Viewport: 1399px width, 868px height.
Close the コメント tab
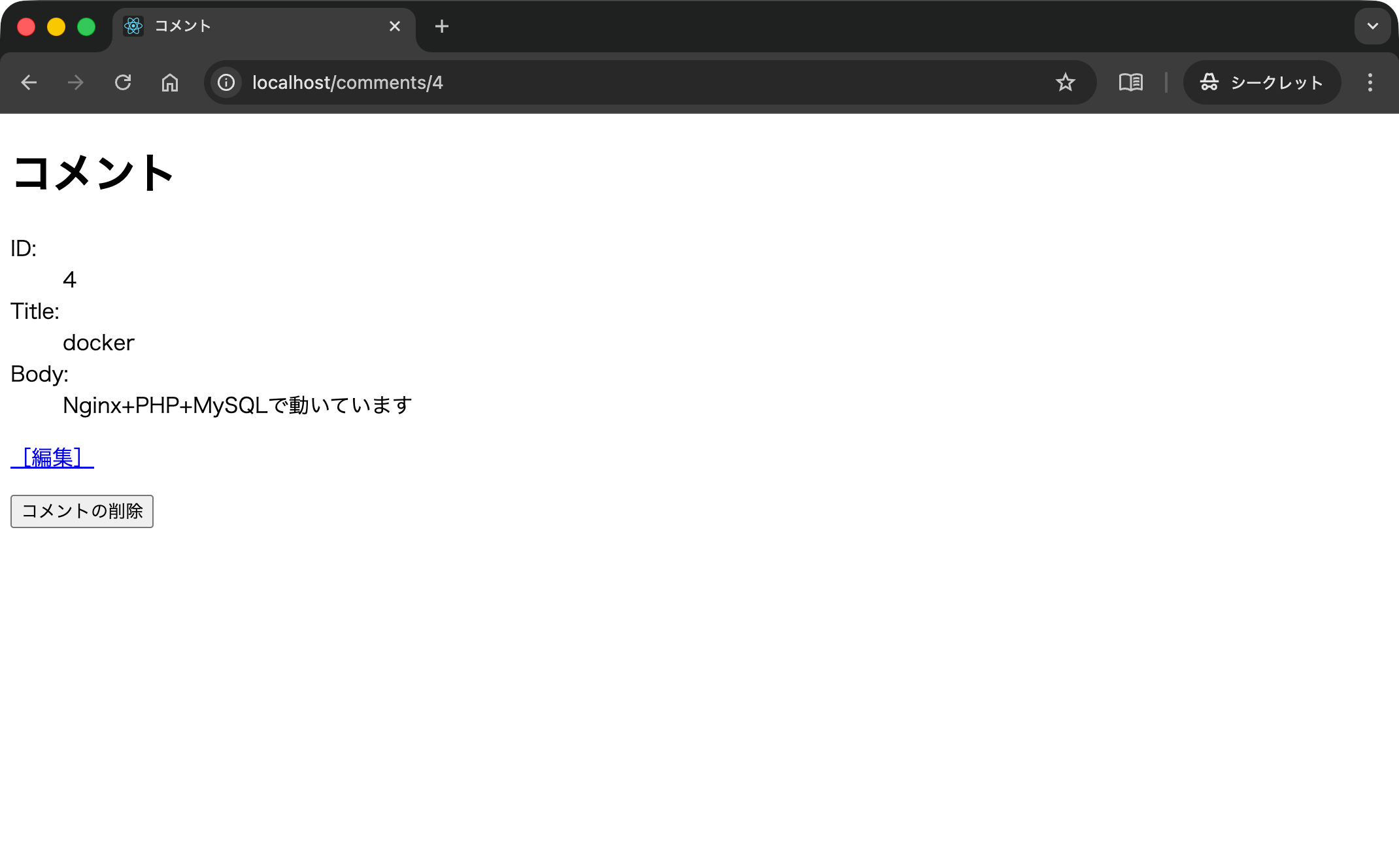point(394,26)
